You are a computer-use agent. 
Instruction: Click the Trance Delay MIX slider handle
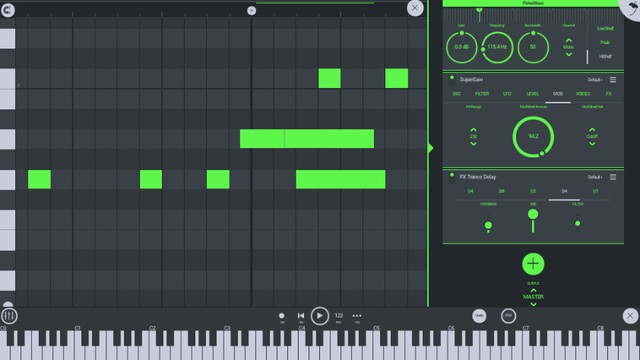(x=533, y=214)
